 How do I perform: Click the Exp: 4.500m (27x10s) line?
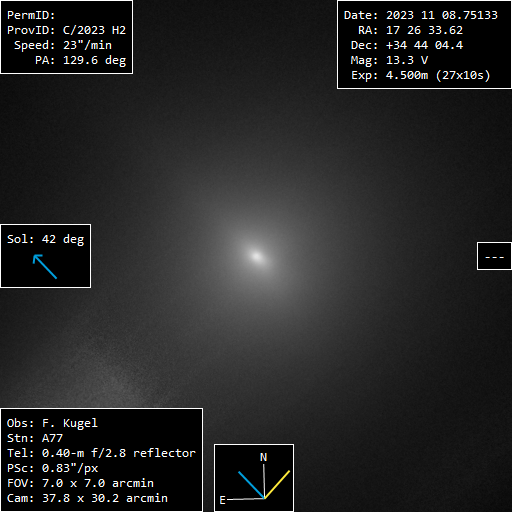point(421,75)
